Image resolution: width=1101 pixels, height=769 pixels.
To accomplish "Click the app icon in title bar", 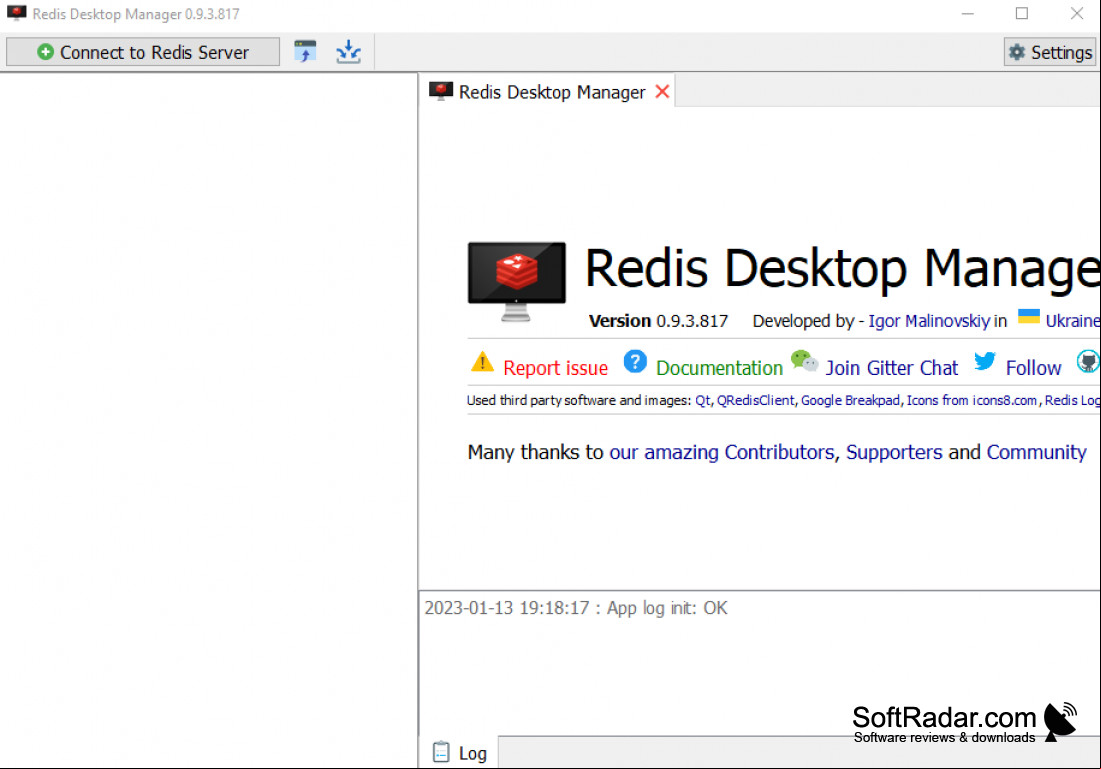I will [16, 13].
